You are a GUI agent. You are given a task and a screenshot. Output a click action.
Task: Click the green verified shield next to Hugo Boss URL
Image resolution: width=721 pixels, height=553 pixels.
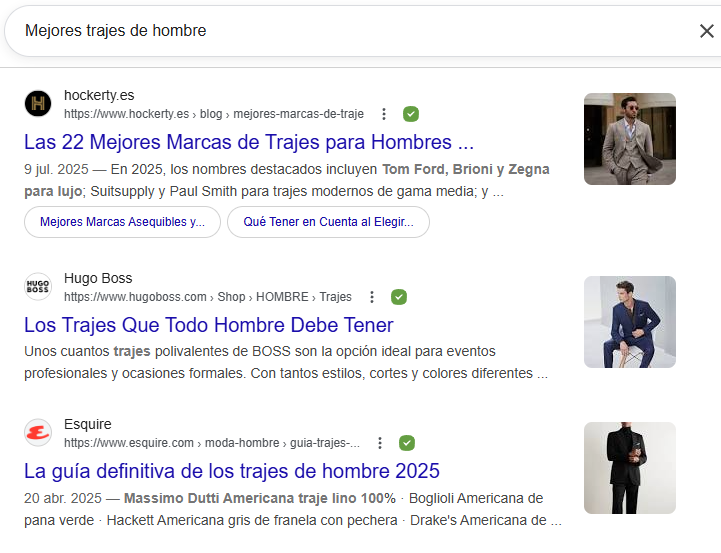[x=399, y=297]
